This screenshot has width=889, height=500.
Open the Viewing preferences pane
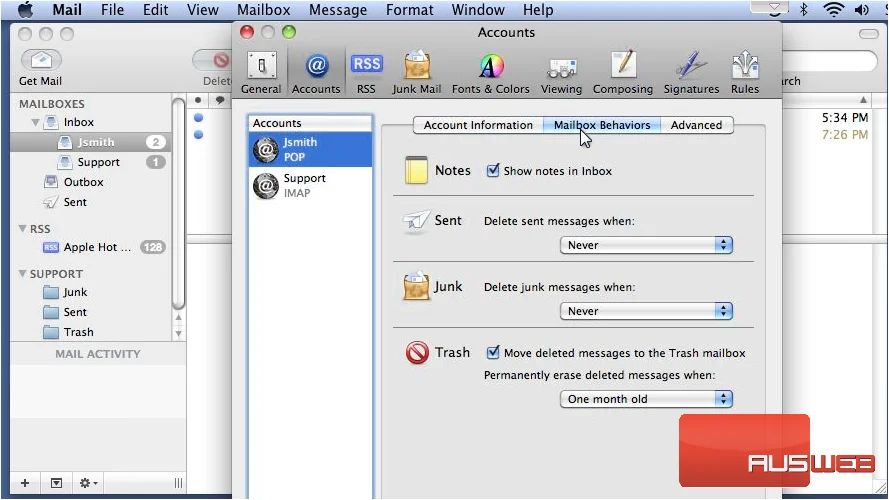(x=561, y=73)
